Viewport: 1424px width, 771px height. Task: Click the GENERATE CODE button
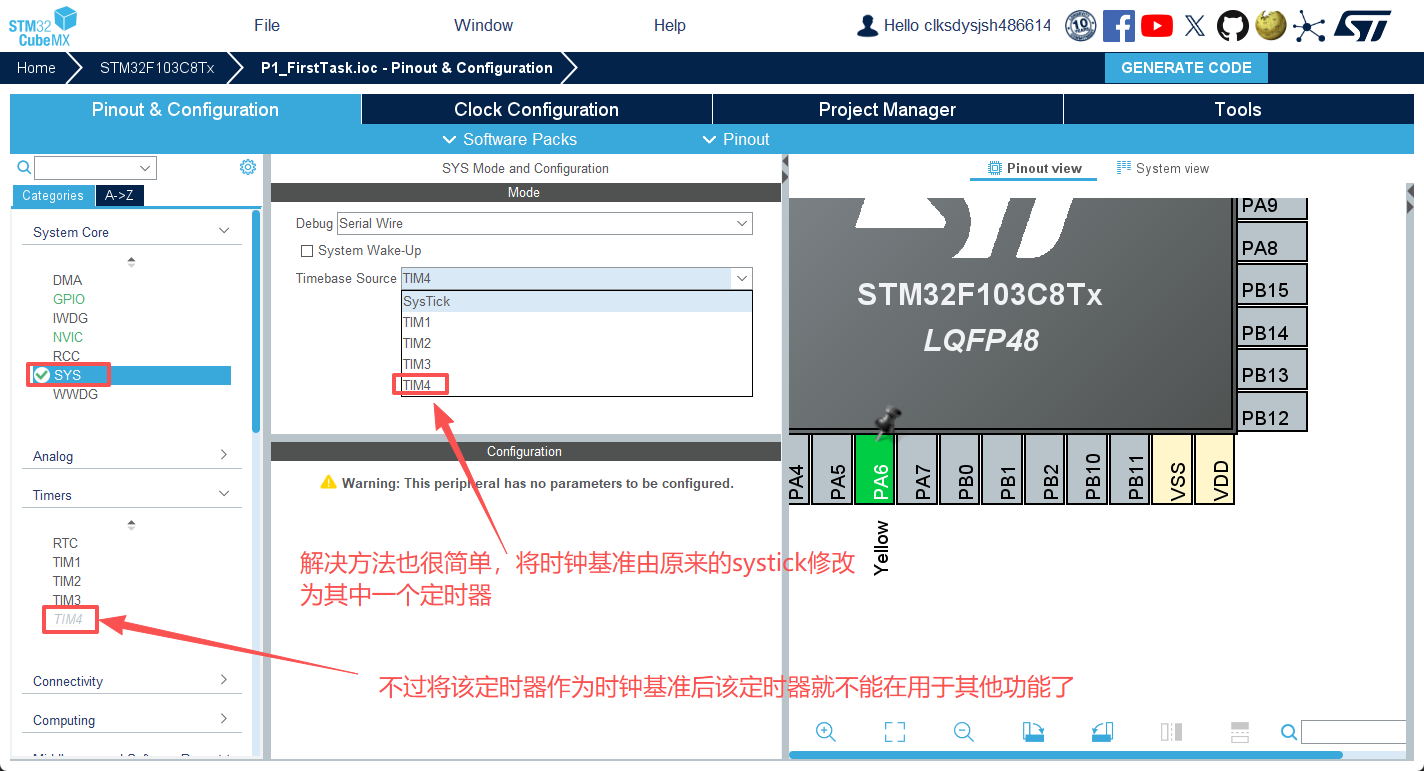[1186, 68]
